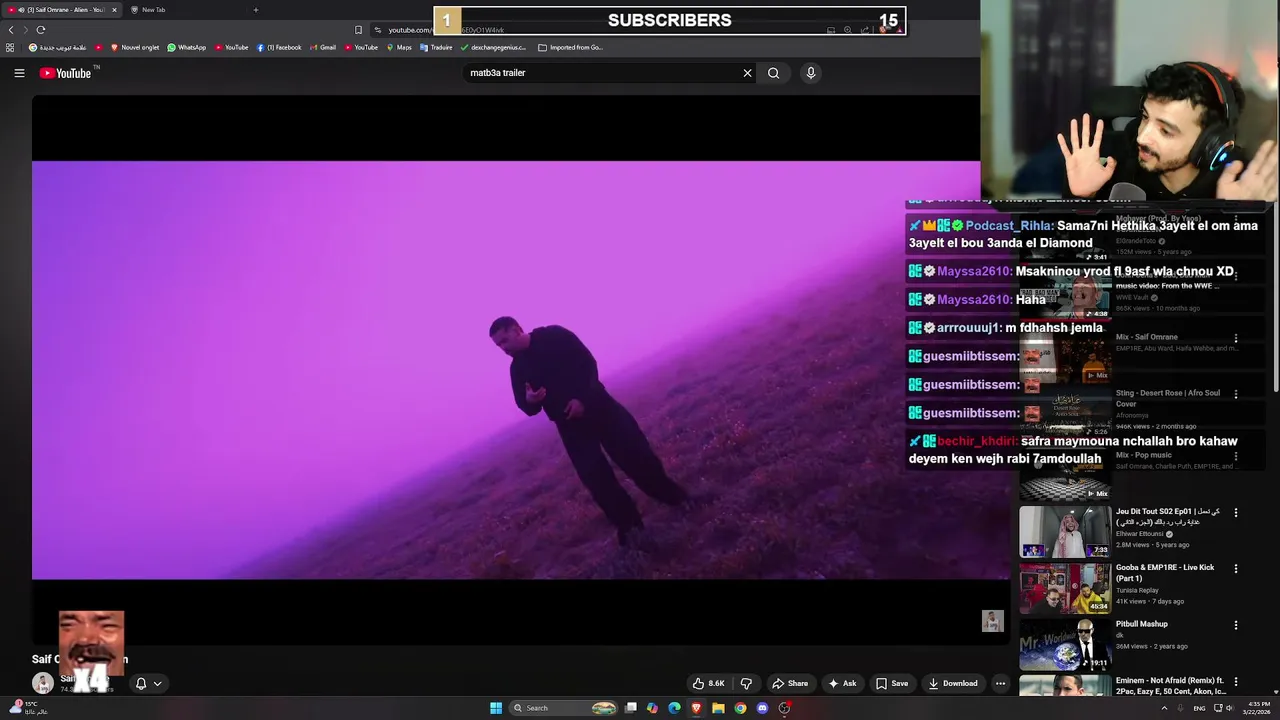Open Task View on the taskbar
Screen dimensions: 1280x720
pyautogui.click(x=631, y=708)
